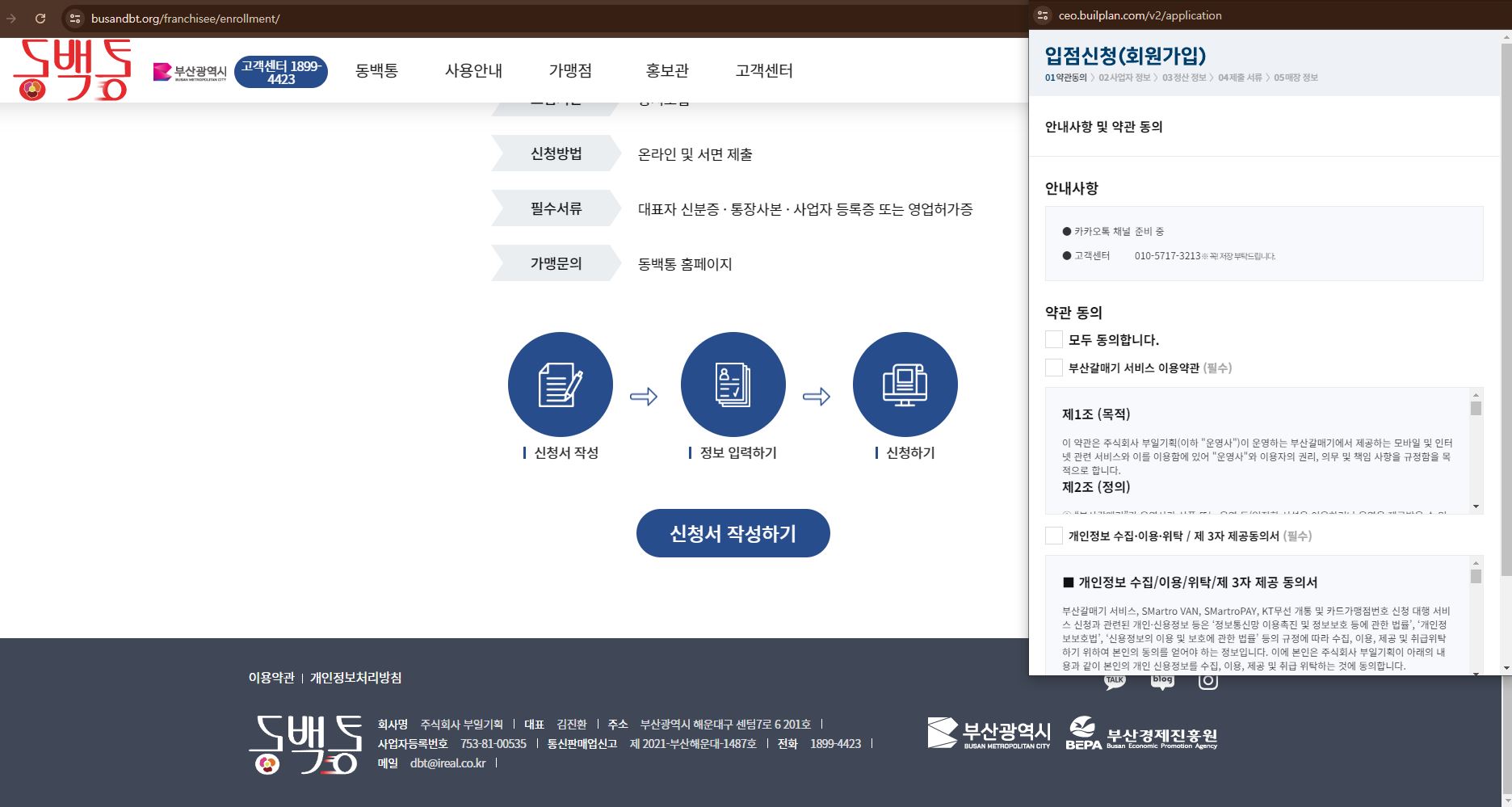
Task: Open the 개인정보처리방침 footer link
Action: pyautogui.click(x=355, y=678)
